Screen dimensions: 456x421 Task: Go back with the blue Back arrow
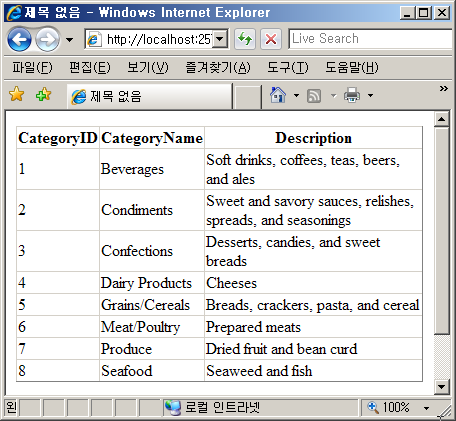tap(19, 39)
